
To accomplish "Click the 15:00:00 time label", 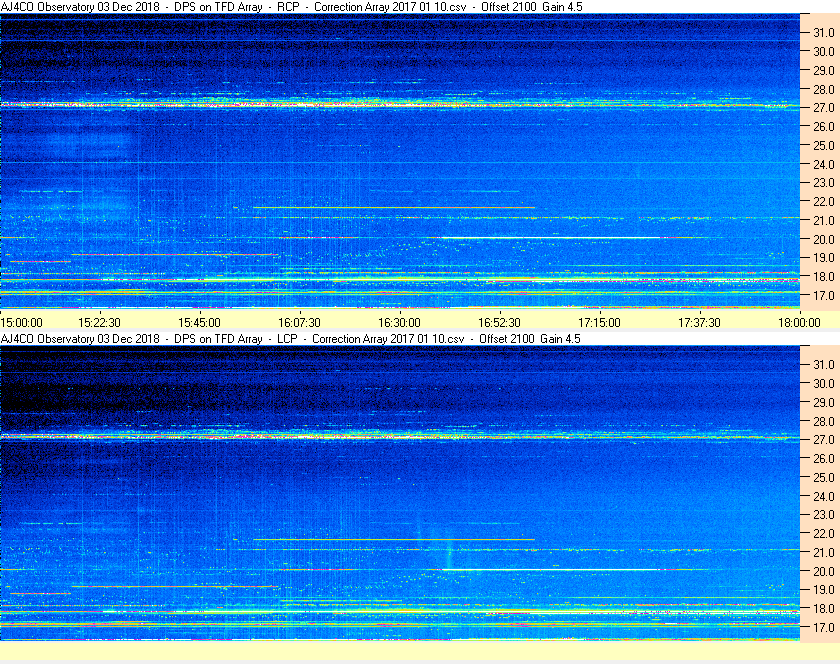I will point(21,323).
